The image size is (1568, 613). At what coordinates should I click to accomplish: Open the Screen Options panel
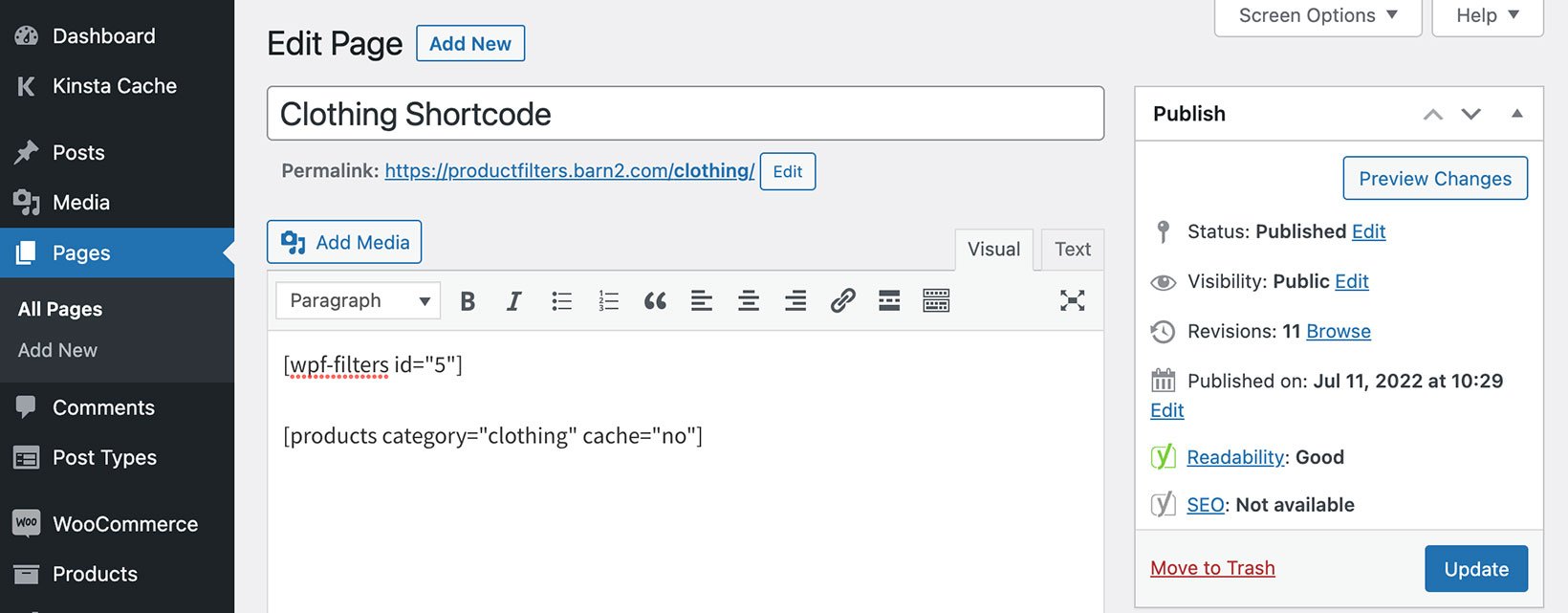click(1317, 14)
